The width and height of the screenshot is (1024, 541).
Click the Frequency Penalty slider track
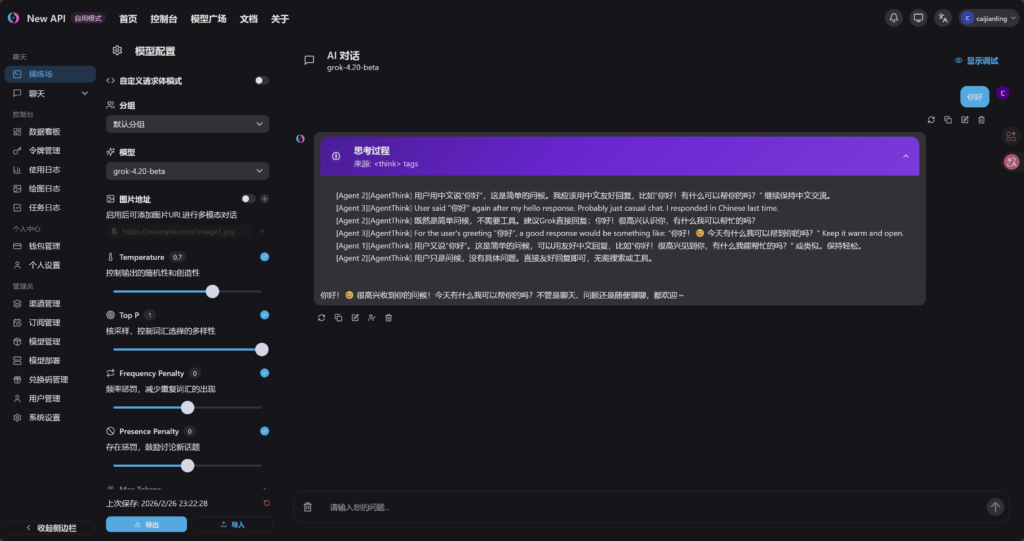point(187,407)
